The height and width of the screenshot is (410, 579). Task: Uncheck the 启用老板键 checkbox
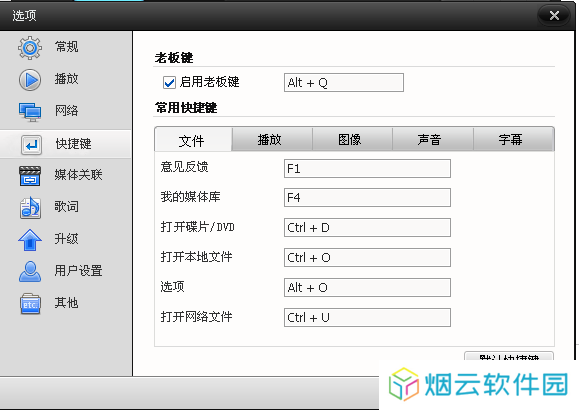pos(169,82)
